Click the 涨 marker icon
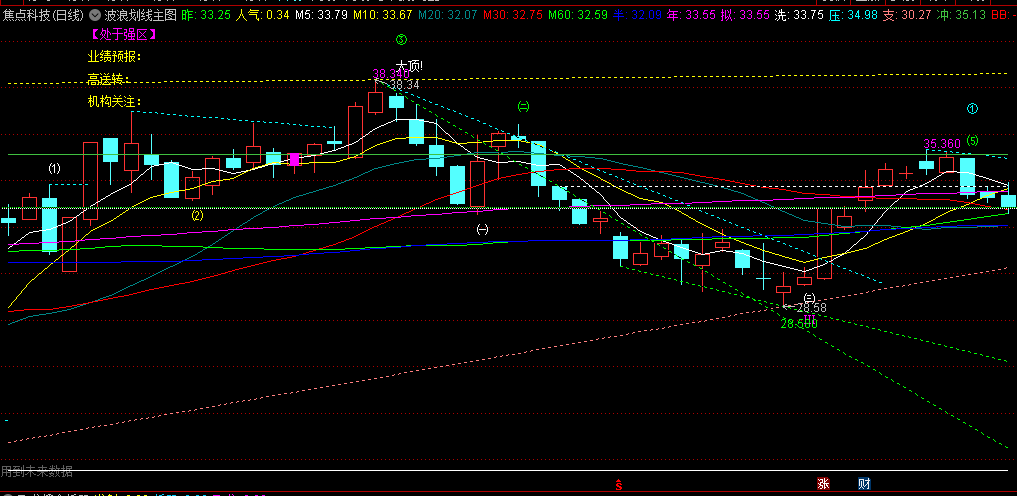The width and height of the screenshot is (1017, 496). (x=823, y=484)
